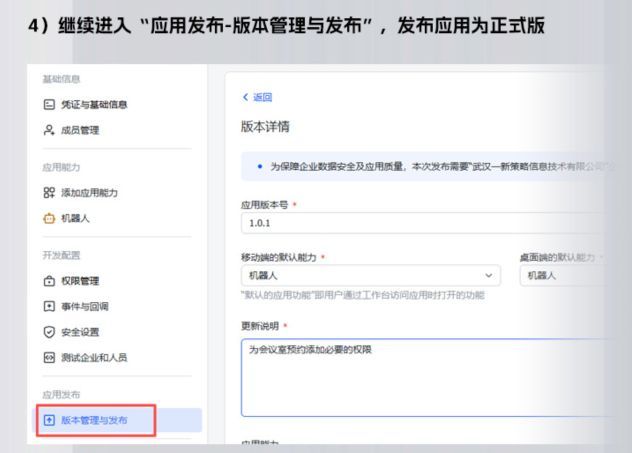The image size is (632, 453).
Task: Open the 移动端的默认能力 dropdown
Action: click(x=370, y=275)
